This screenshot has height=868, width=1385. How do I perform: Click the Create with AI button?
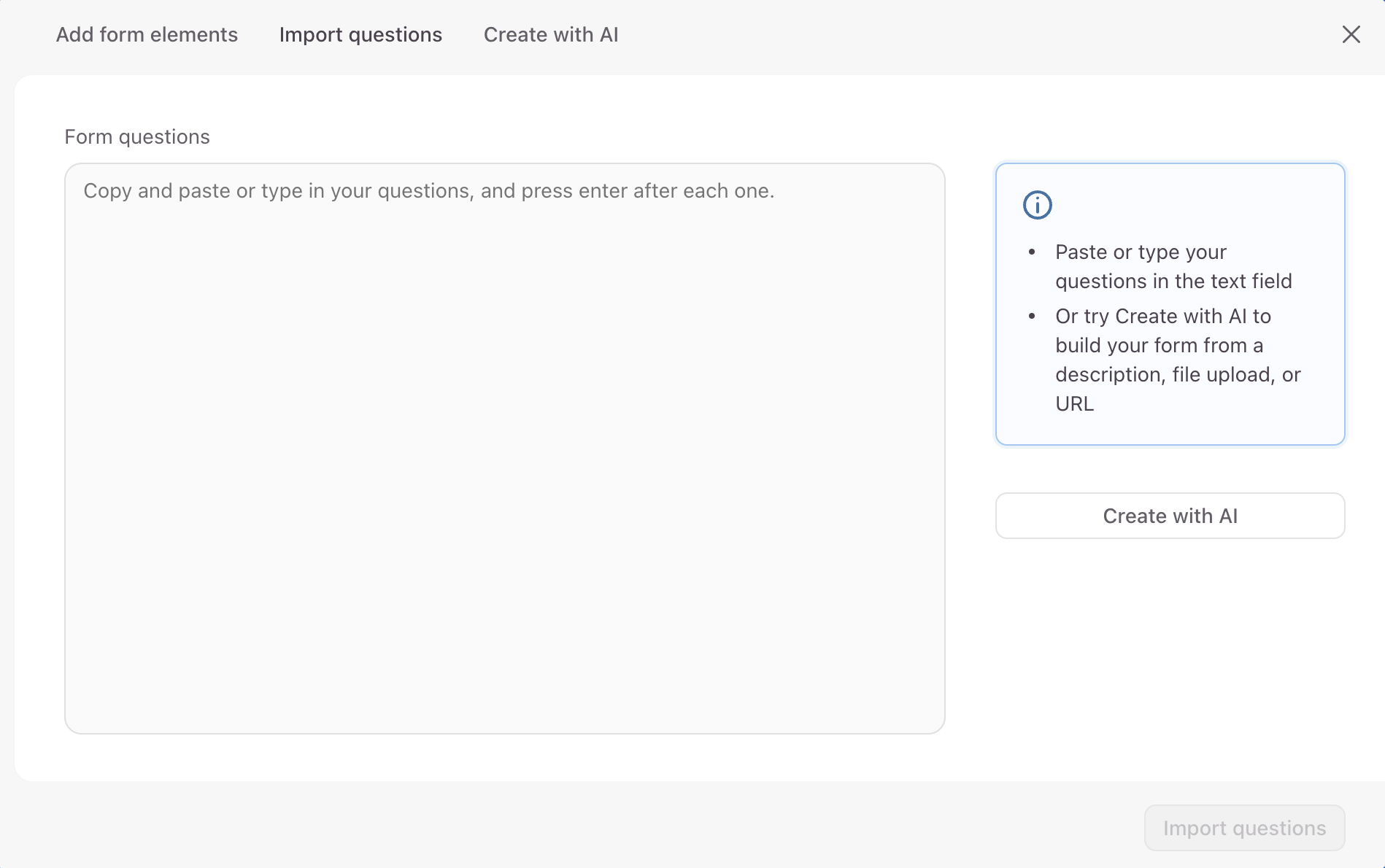(1170, 516)
